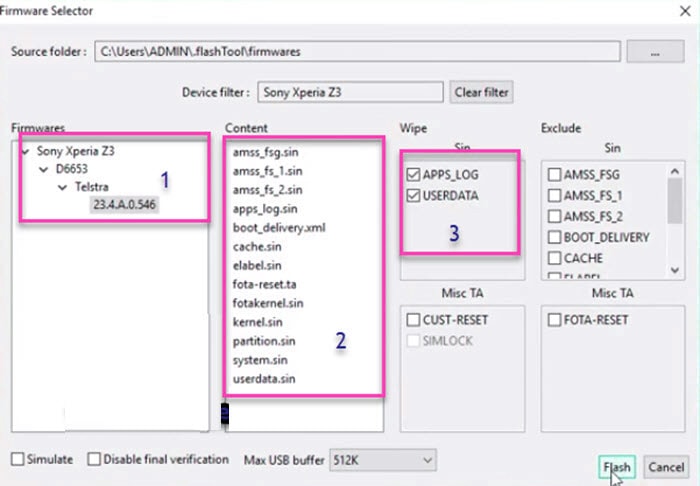Select the Telstra tree label
700x486 pixels.
point(92,187)
